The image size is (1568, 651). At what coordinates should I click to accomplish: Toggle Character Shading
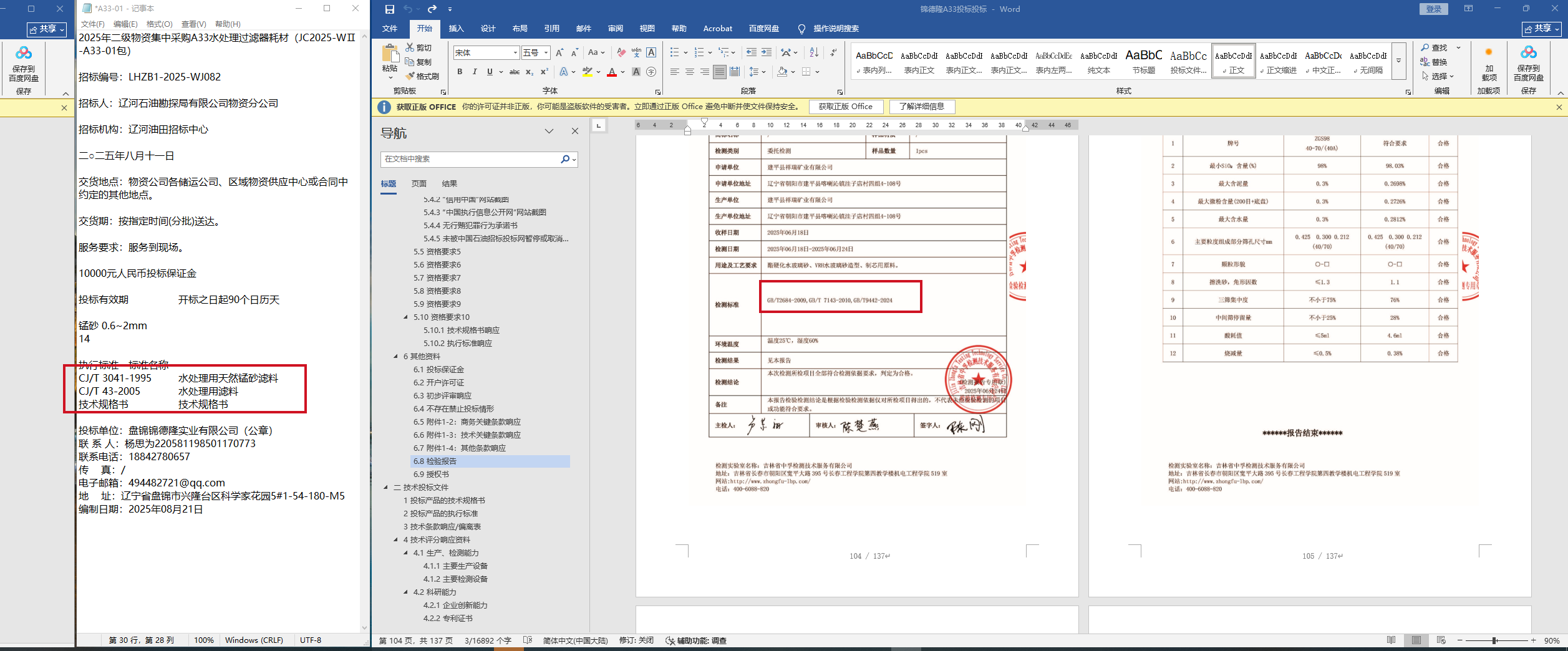636,72
